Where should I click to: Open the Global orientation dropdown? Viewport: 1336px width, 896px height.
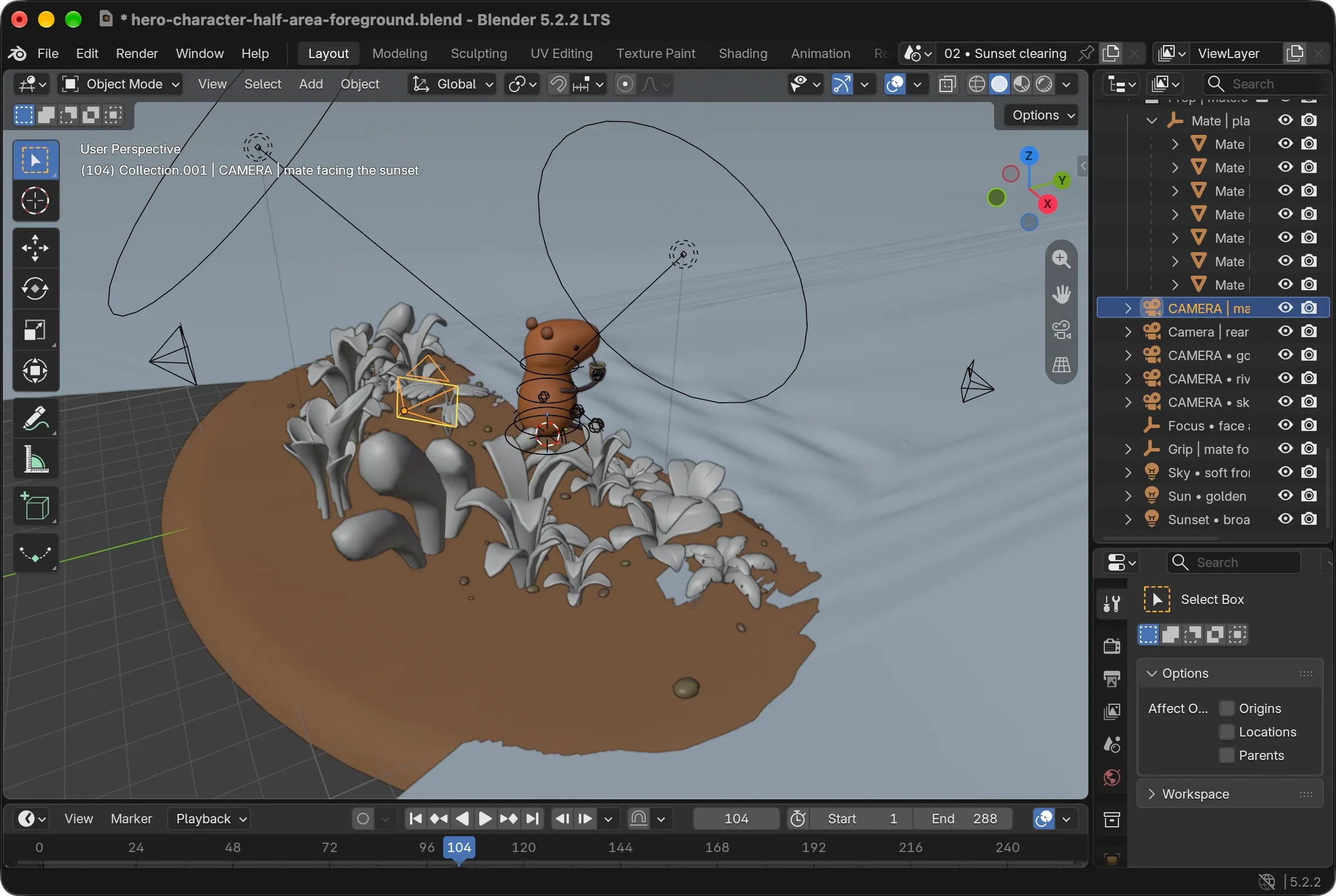452,84
